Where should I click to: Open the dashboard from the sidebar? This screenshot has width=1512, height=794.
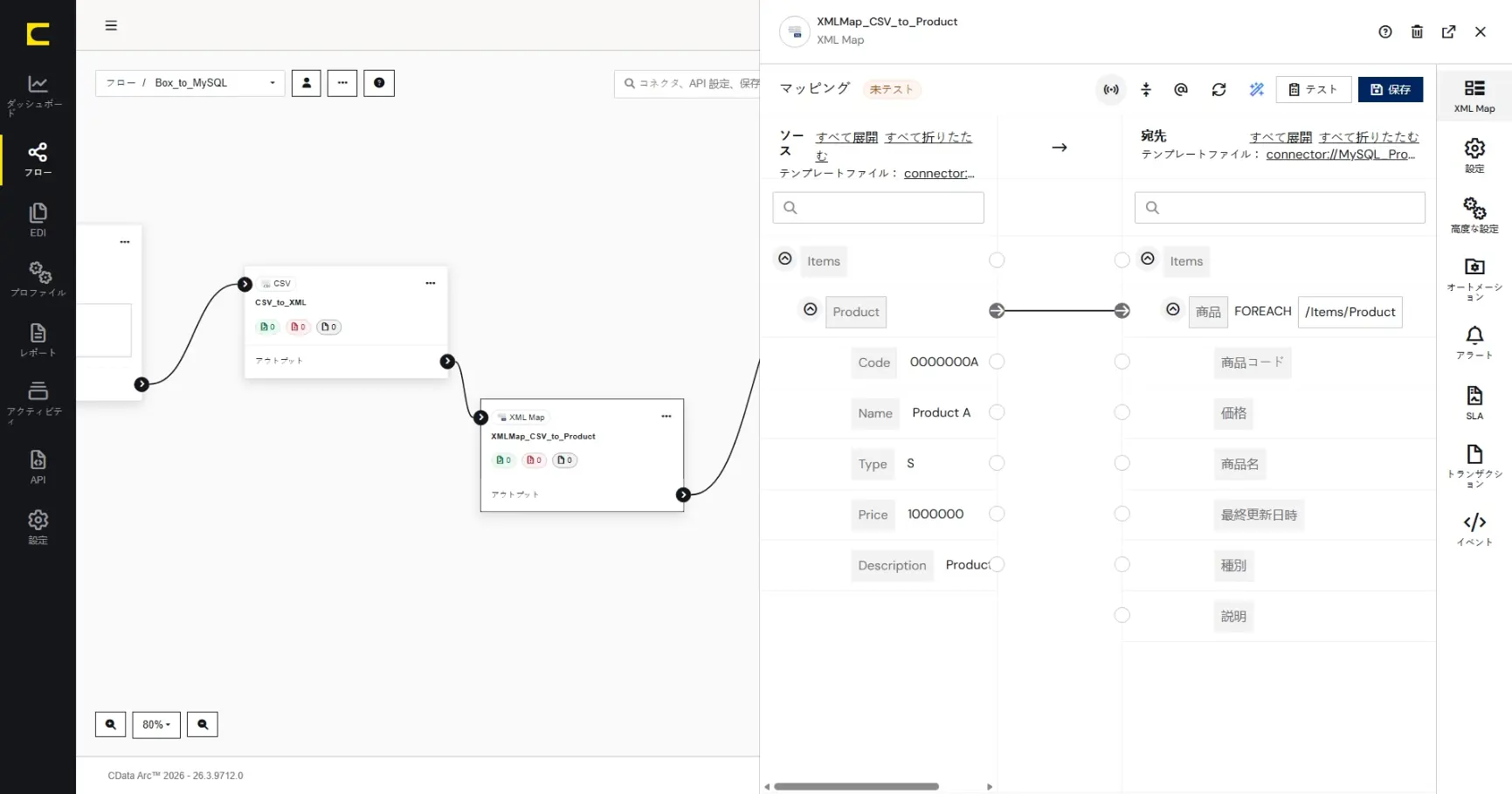coord(38,94)
